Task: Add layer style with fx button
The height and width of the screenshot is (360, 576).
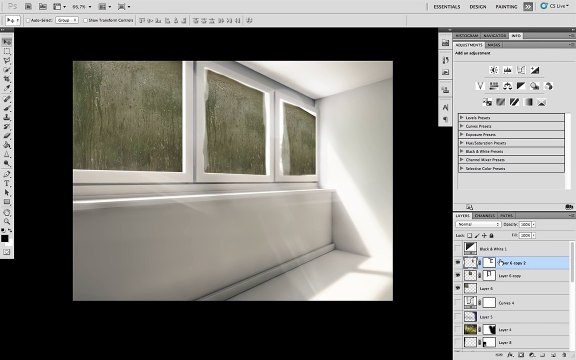Action: (x=510, y=355)
